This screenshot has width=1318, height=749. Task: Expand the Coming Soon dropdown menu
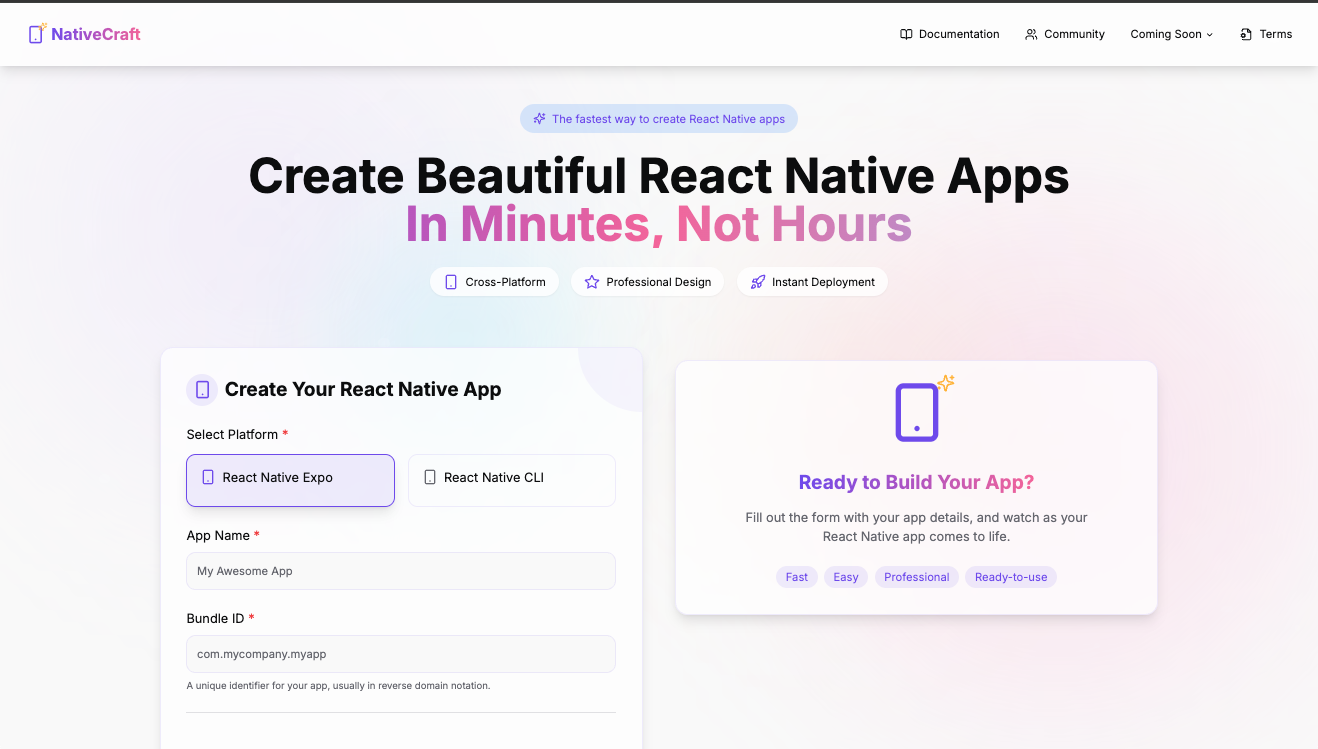1171,34
